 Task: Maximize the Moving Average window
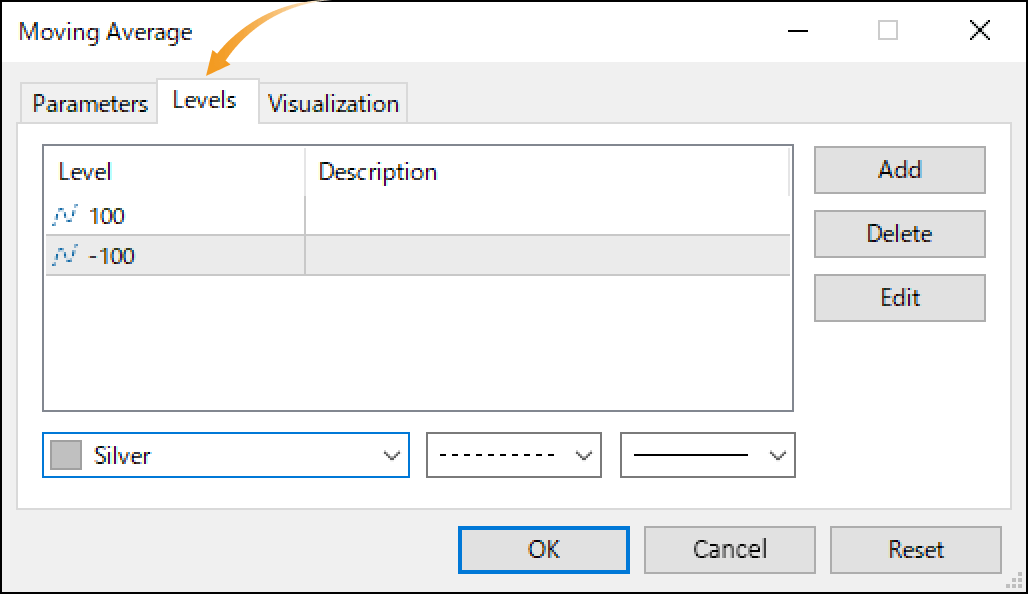coord(888,30)
